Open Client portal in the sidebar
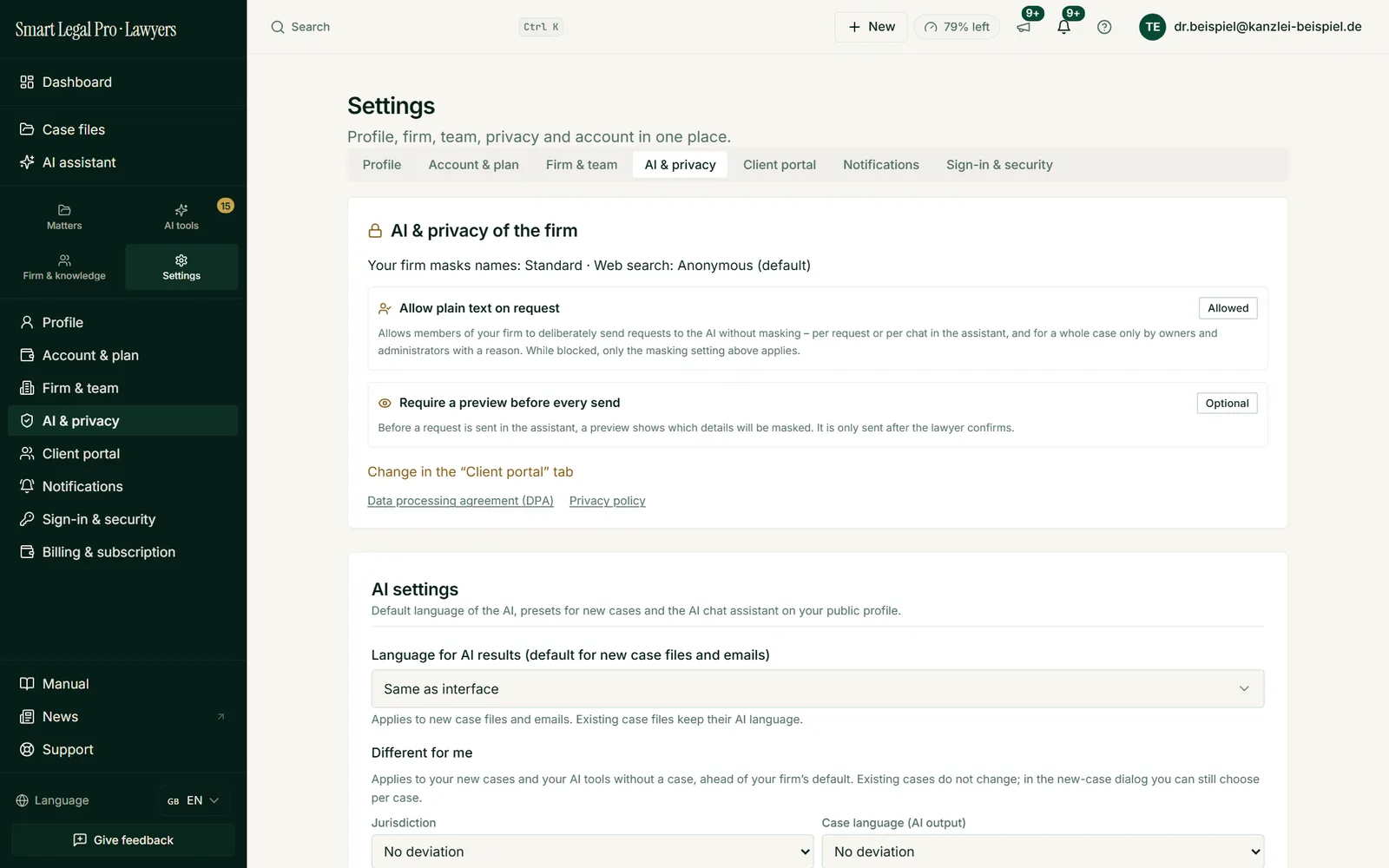1389x868 pixels. coord(123,454)
